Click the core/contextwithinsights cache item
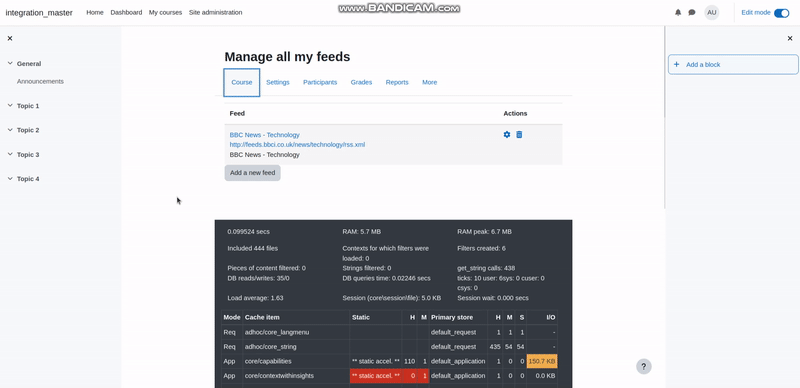 [279, 376]
